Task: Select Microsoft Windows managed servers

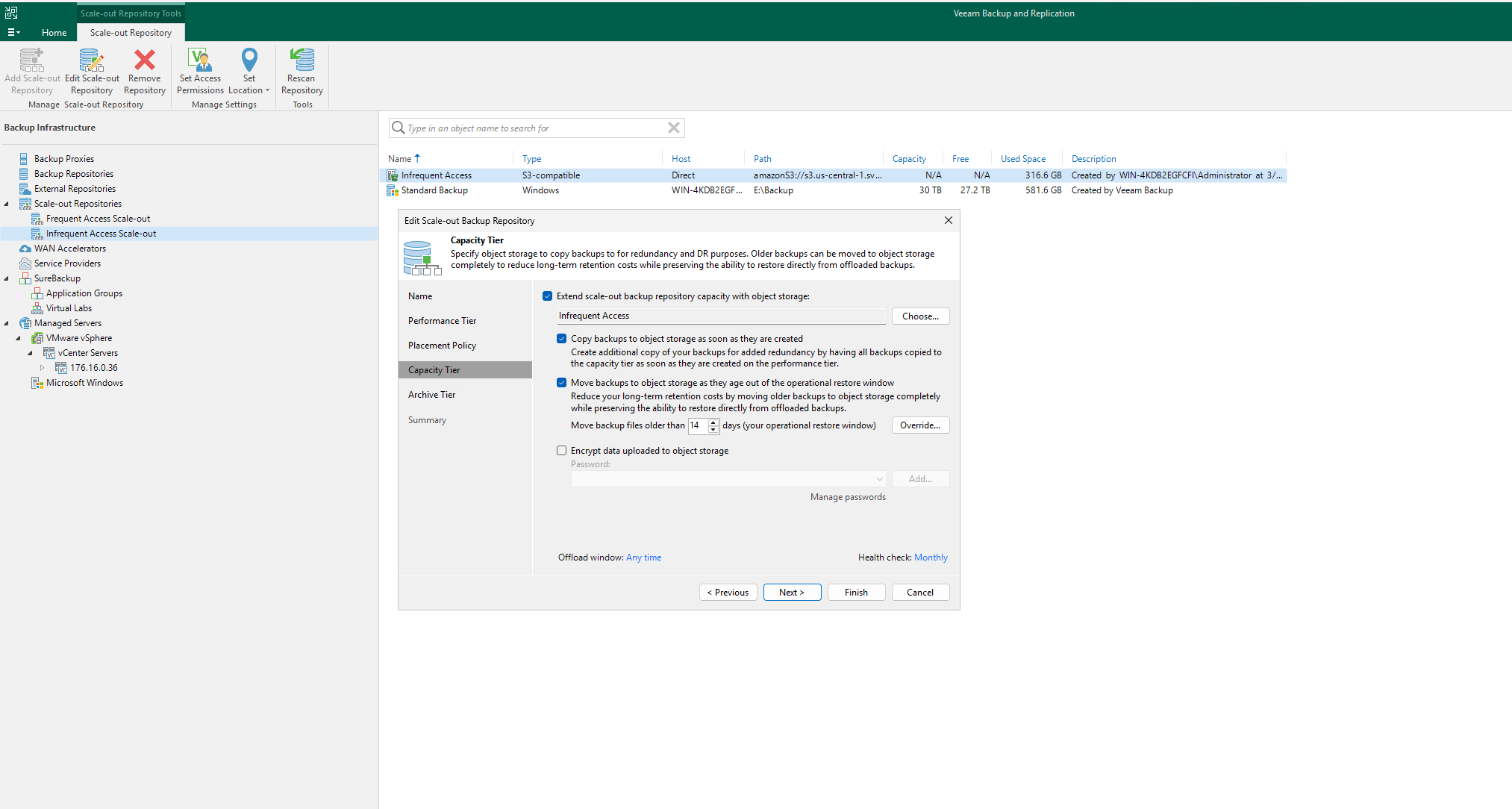Action: pyautogui.click(x=84, y=383)
